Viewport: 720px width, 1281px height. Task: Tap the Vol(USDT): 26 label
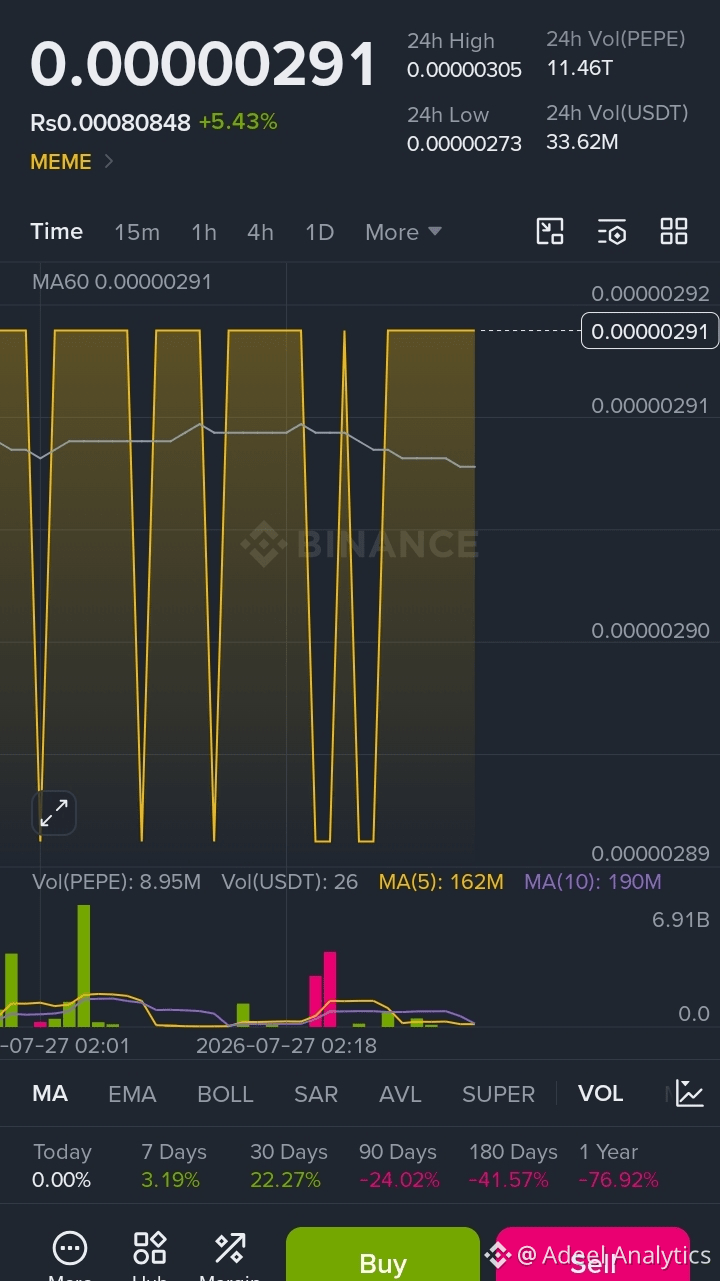290,882
